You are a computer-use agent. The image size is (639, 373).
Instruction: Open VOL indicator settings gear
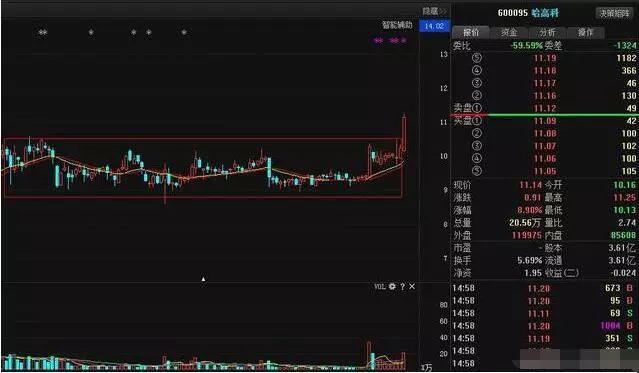pyautogui.click(x=392, y=287)
